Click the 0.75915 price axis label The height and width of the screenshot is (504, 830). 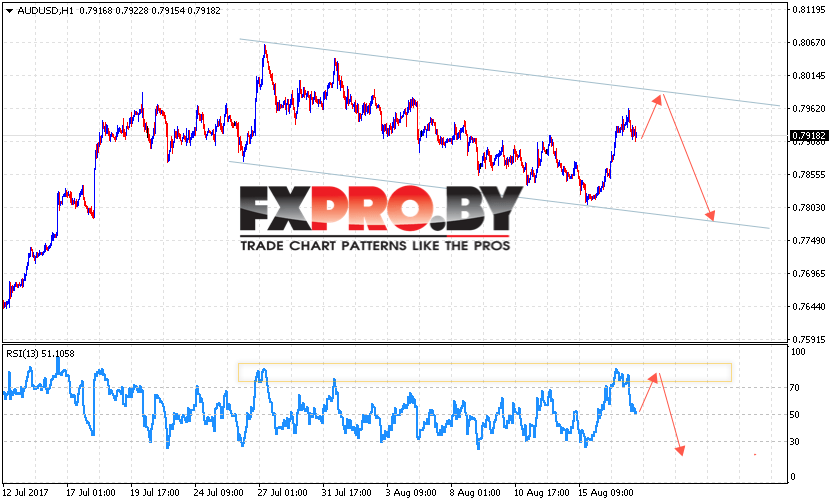click(x=808, y=339)
